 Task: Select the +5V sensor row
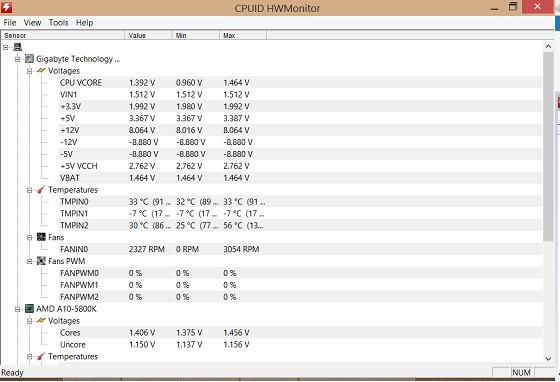coord(300,118)
